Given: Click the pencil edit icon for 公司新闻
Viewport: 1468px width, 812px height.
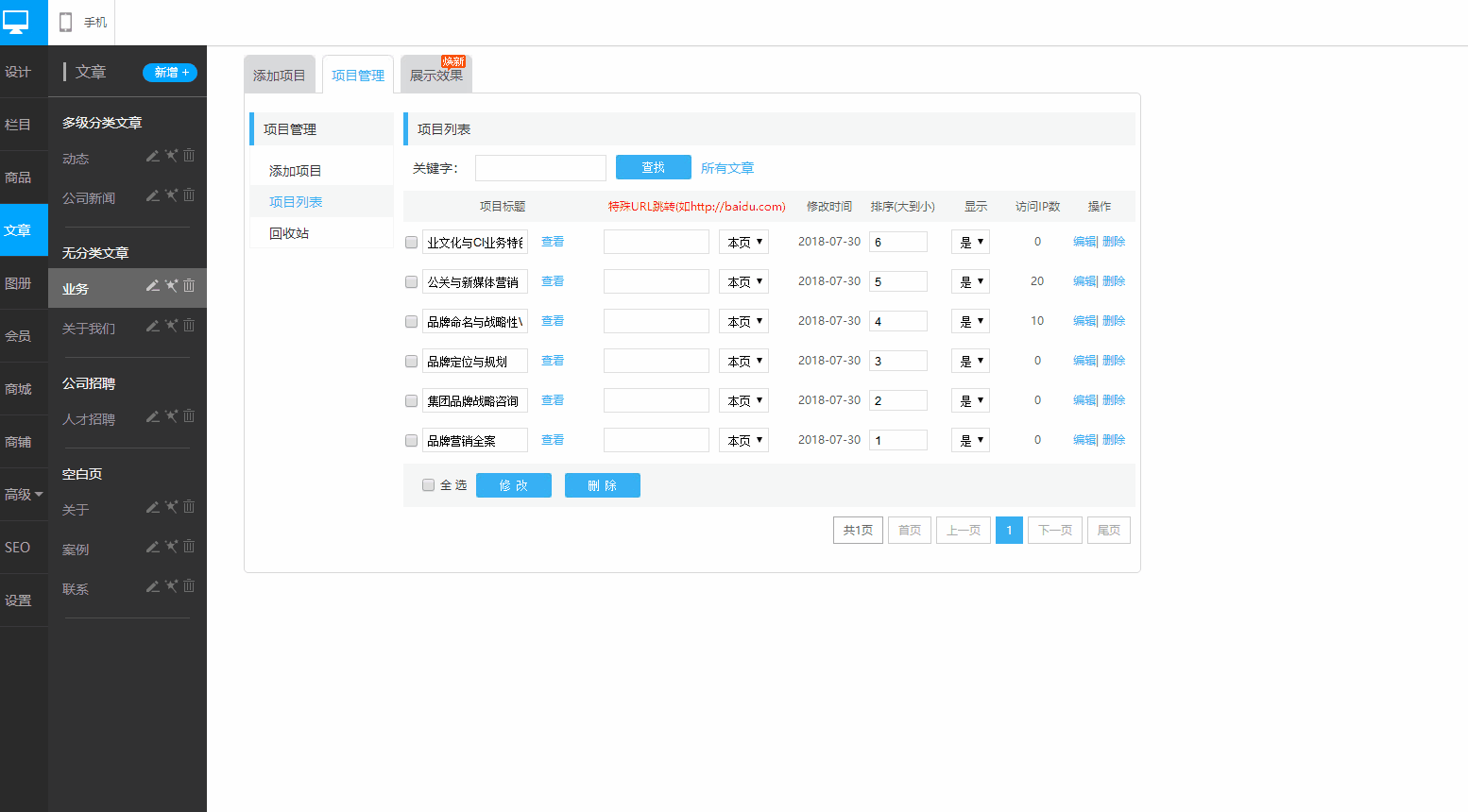Looking at the screenshot, I should tap(152, 195).
